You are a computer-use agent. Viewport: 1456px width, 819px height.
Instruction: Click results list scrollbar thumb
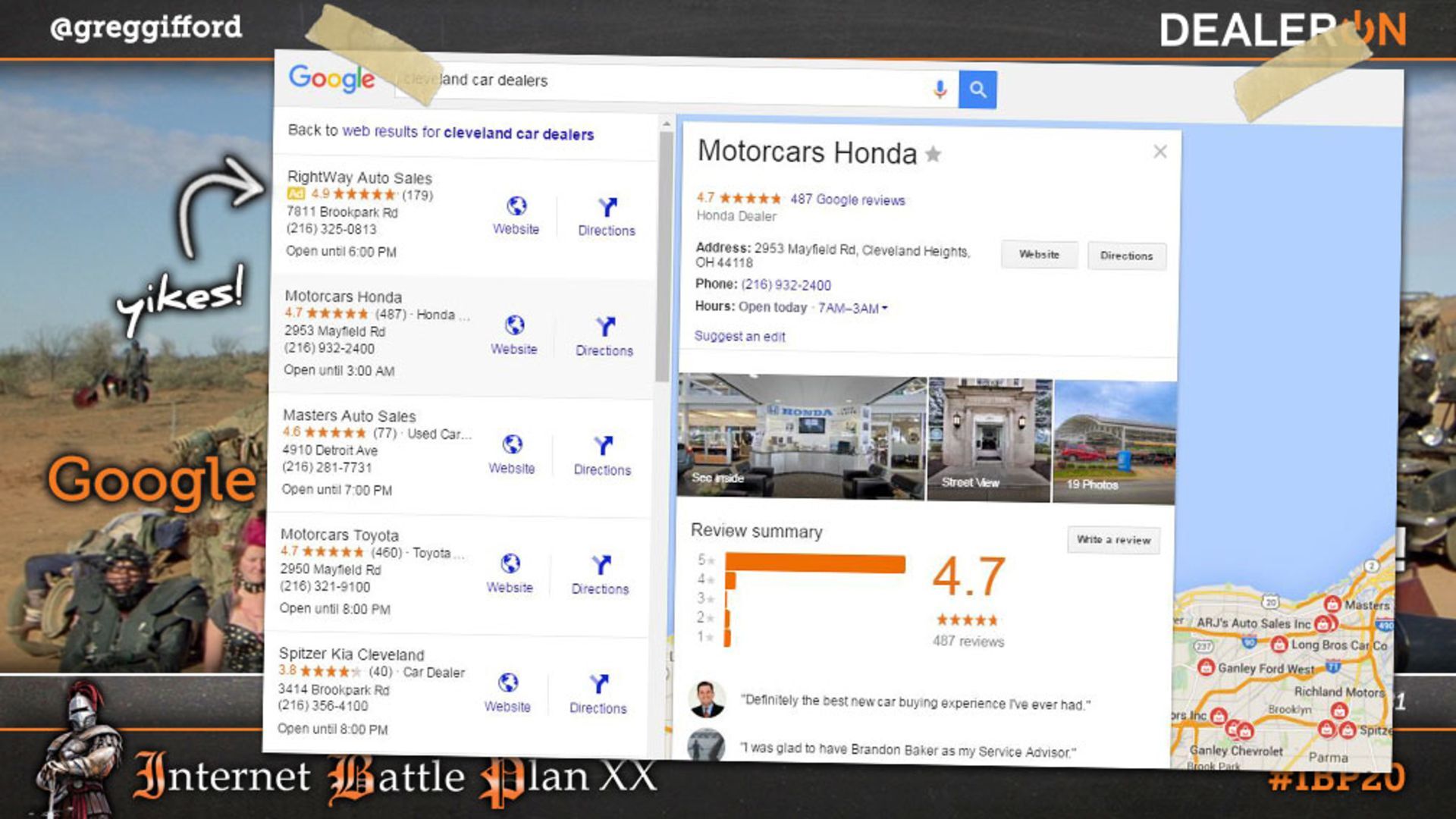click(x=664, y=256)
